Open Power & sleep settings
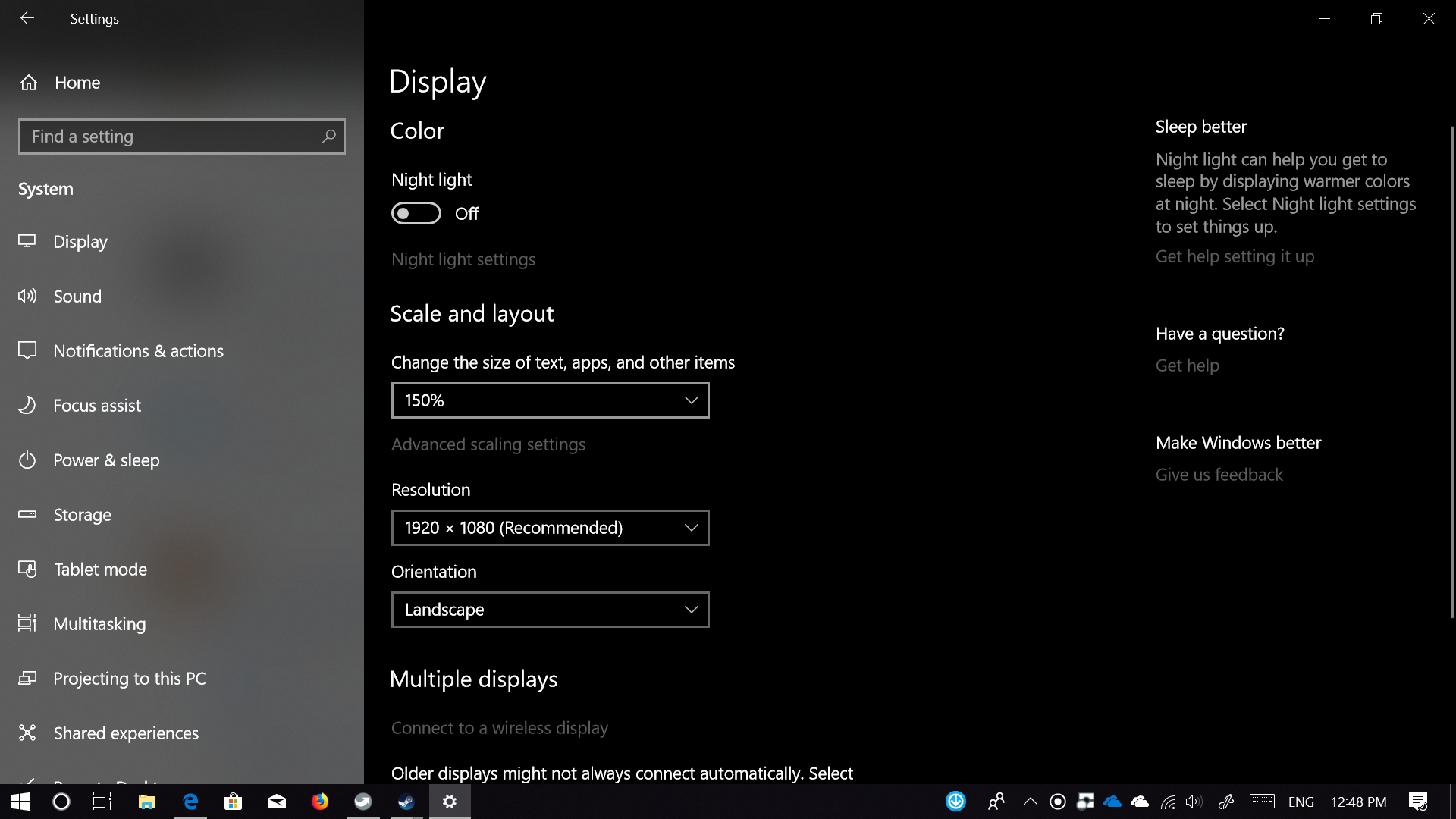 (x=106, y=460)
